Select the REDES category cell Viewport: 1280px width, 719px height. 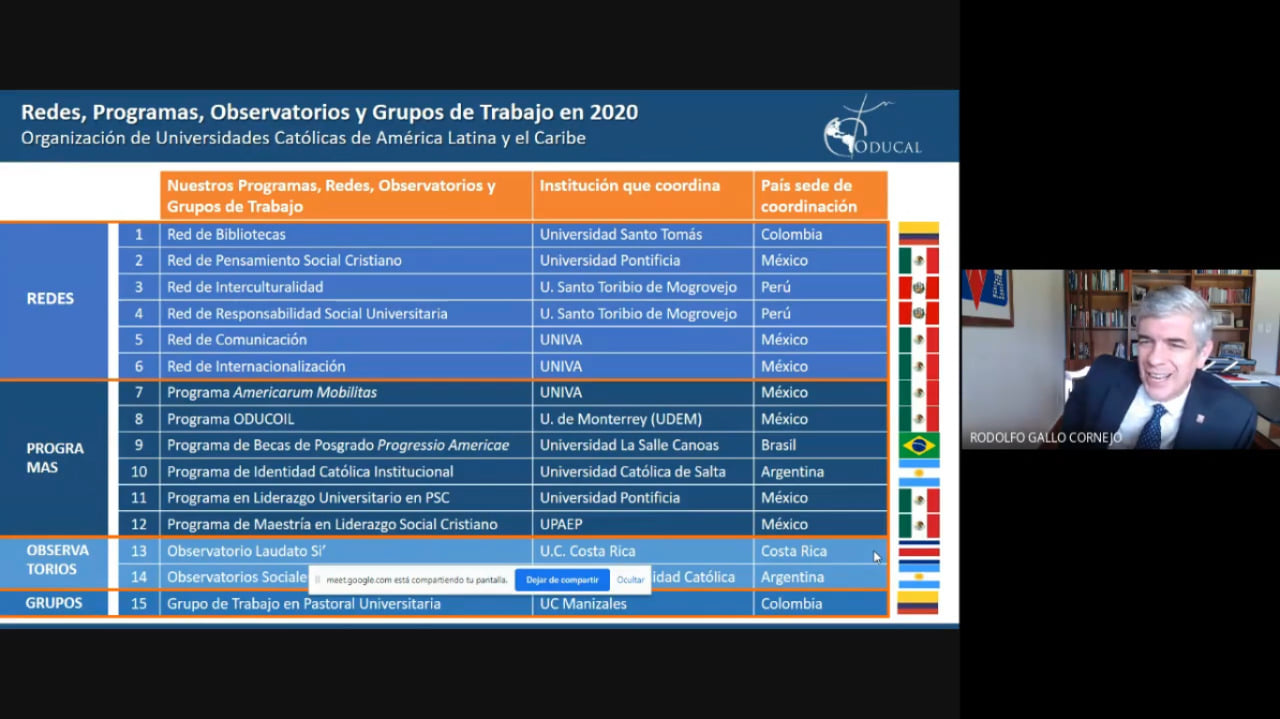51,299
